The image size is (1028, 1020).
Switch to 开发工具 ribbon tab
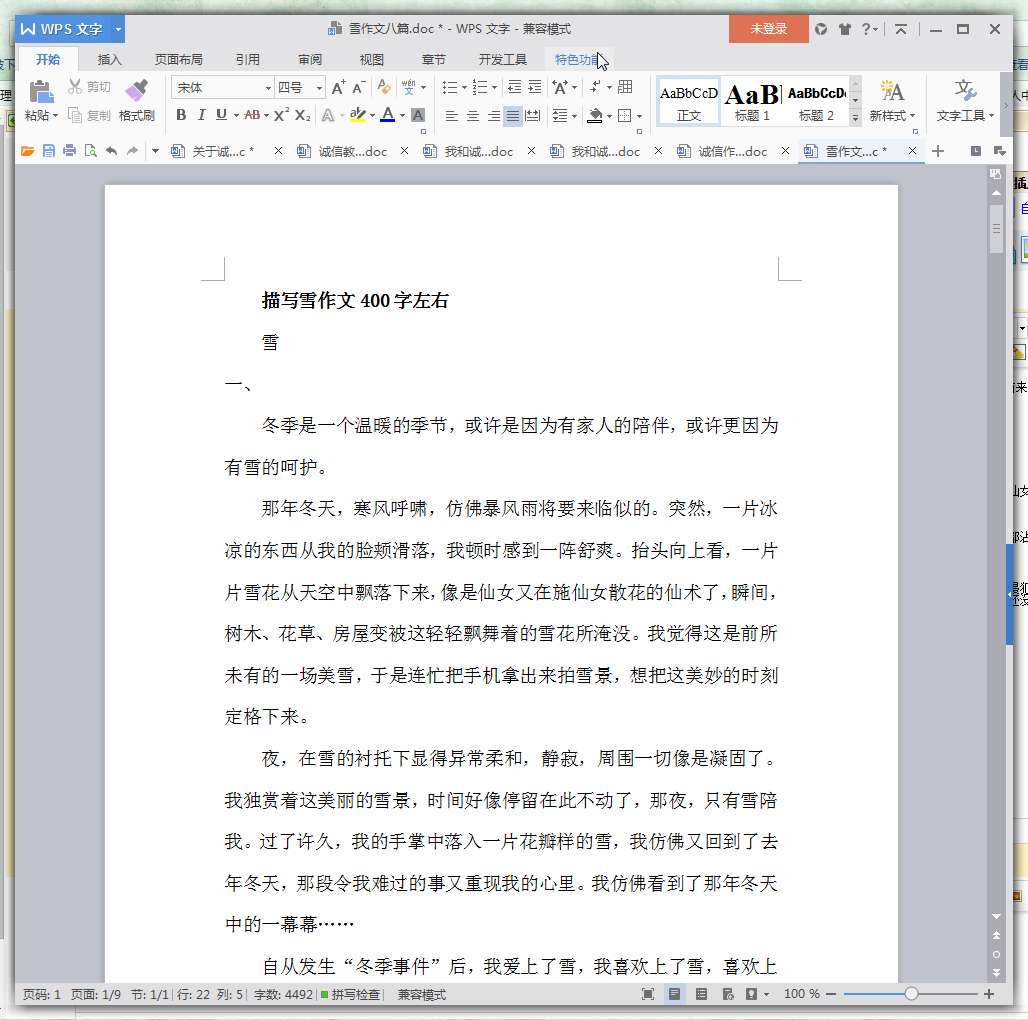[x=502, y=60]
